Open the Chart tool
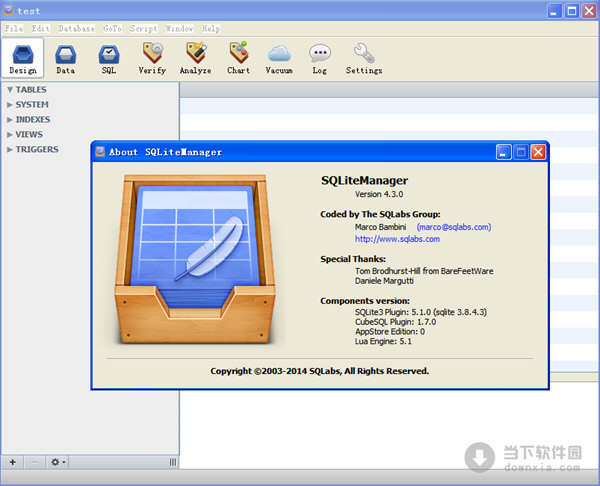Viewport: 600px width, 486px height. 238,58
